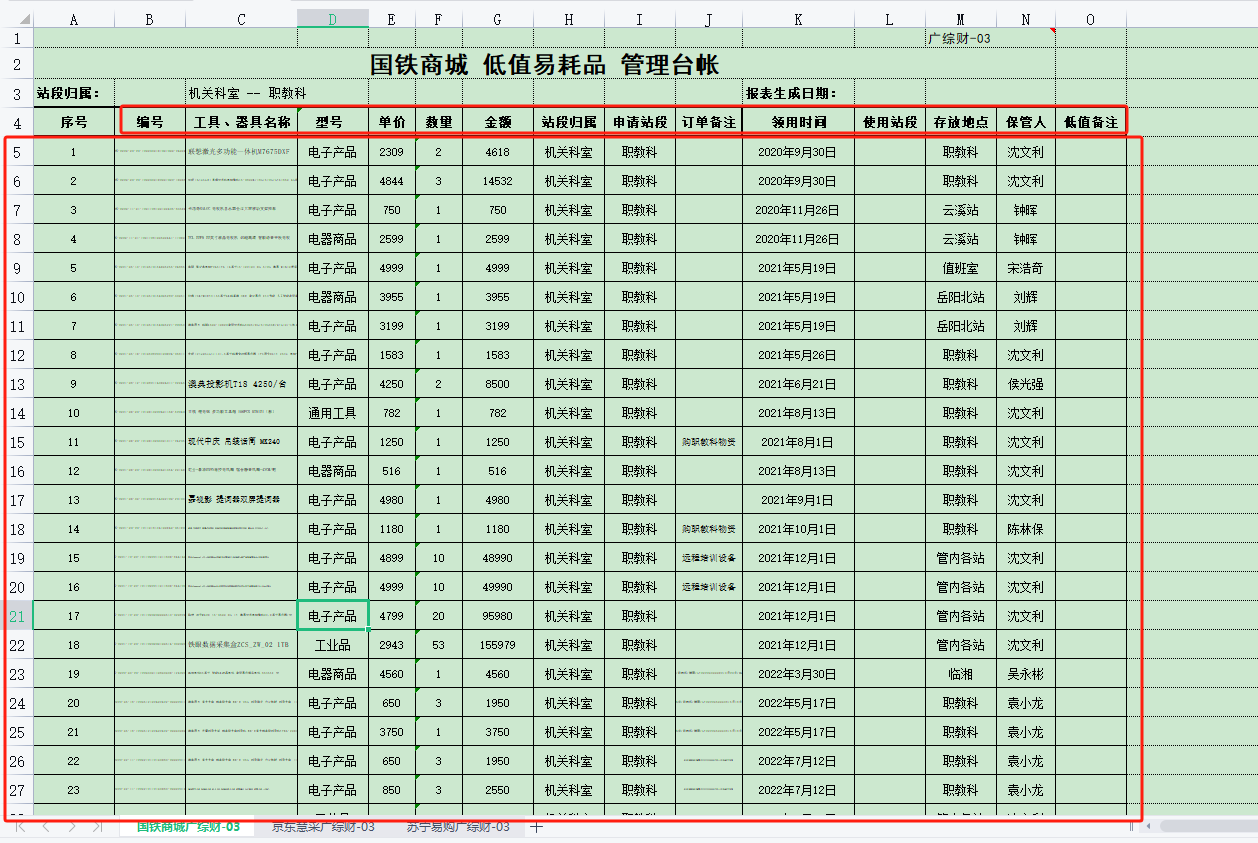Screen dimensions: 1258x843
Task: Switch to the 苏宁易购广综财-03 sheet tab
Action: click(458, 827)
